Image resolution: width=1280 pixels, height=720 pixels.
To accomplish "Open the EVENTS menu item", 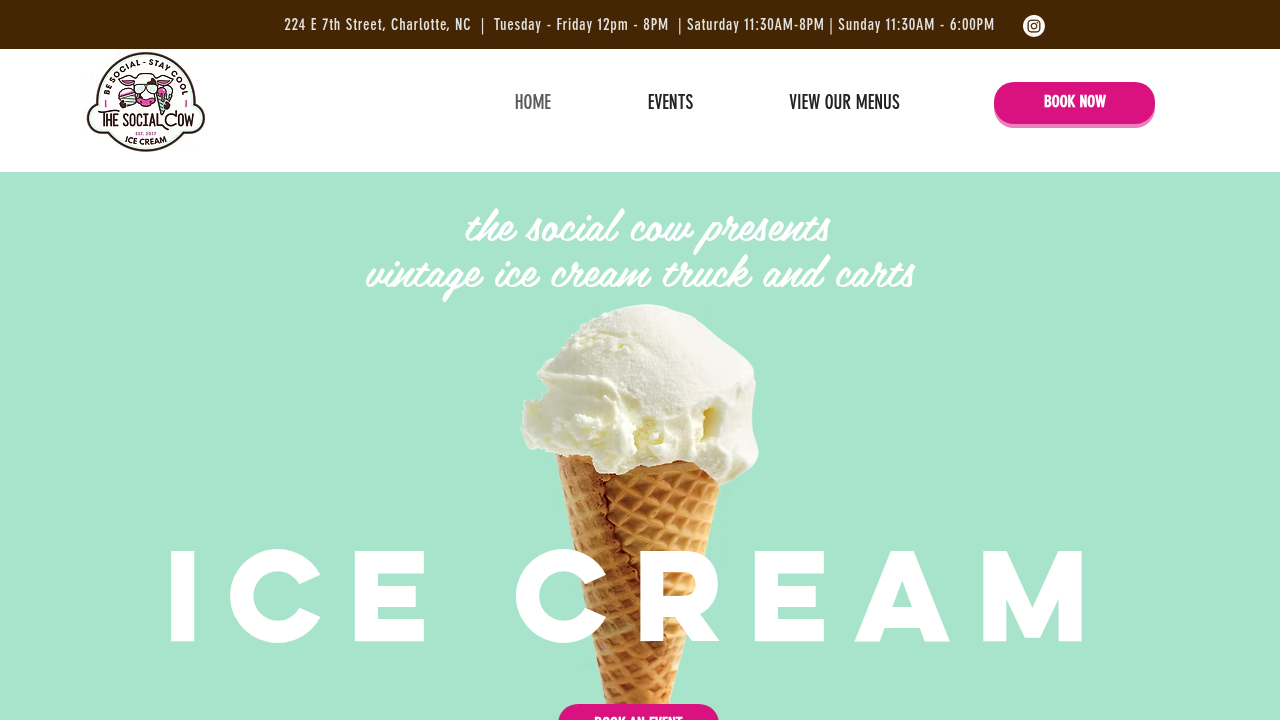I will 670,102.
